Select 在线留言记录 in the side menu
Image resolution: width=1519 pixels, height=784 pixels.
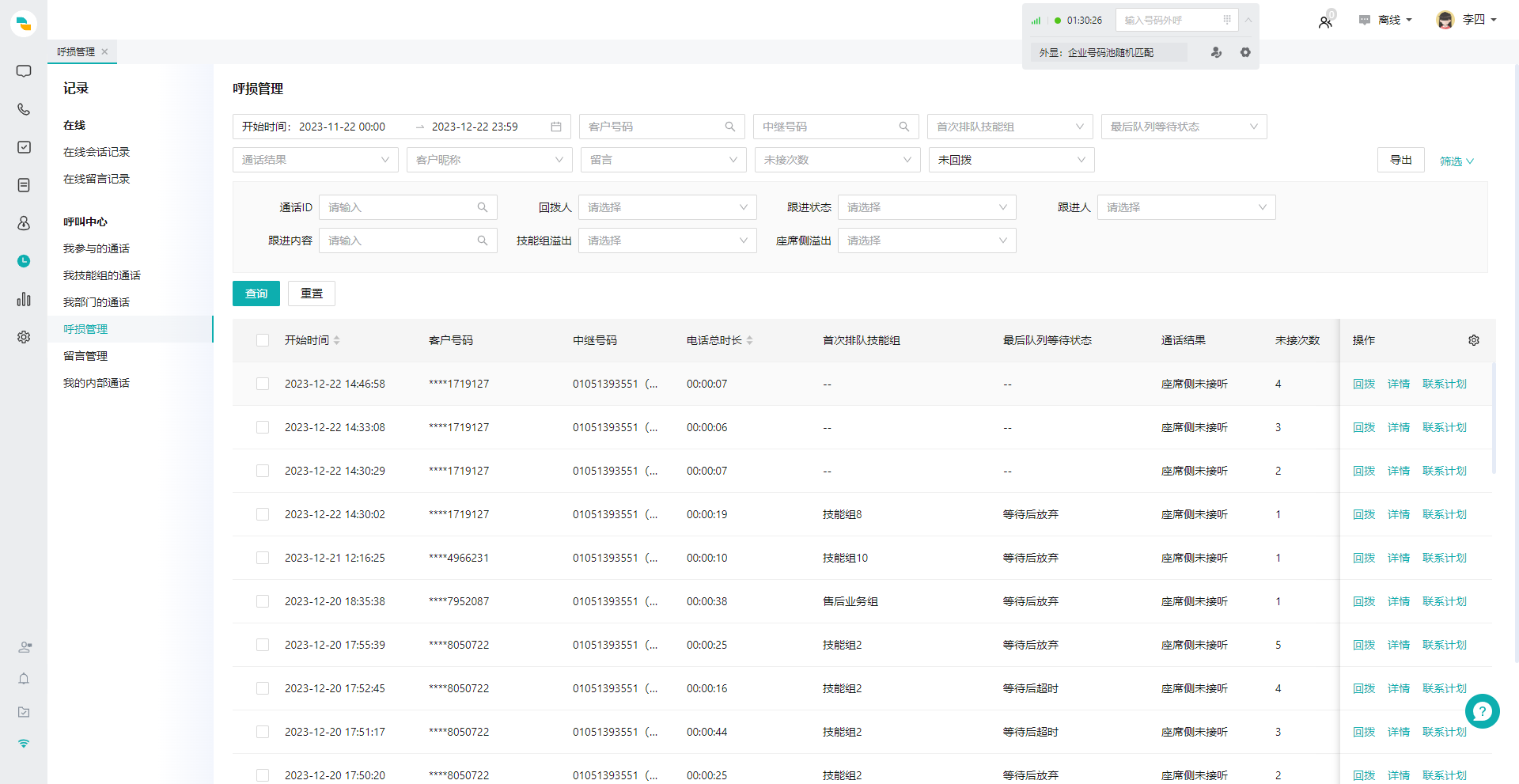tap(97, 179)
